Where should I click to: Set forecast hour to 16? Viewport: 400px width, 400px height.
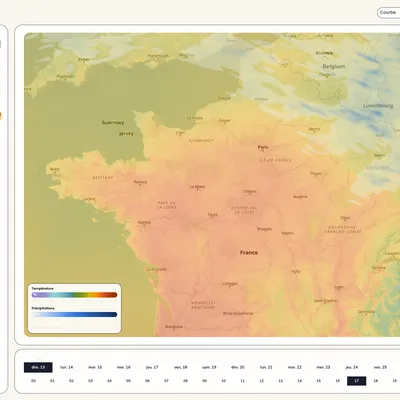pos(338,381)
